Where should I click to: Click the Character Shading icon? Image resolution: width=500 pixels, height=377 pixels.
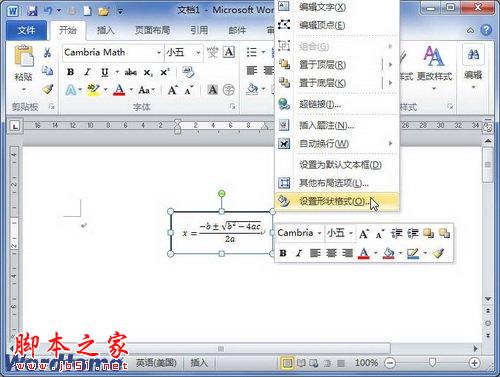point(212,89)
